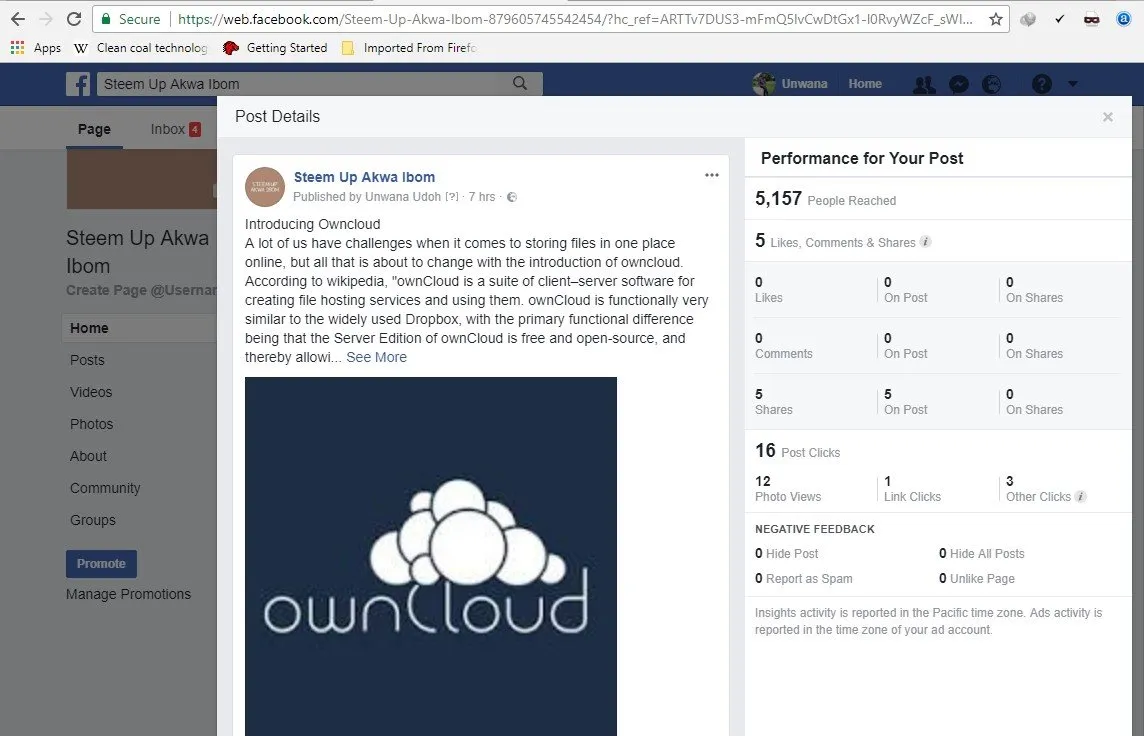This screenshot has height=736, width=1144.
Task: Click gray globe extension icon beside bookmark star
Action: (1028, 20)
